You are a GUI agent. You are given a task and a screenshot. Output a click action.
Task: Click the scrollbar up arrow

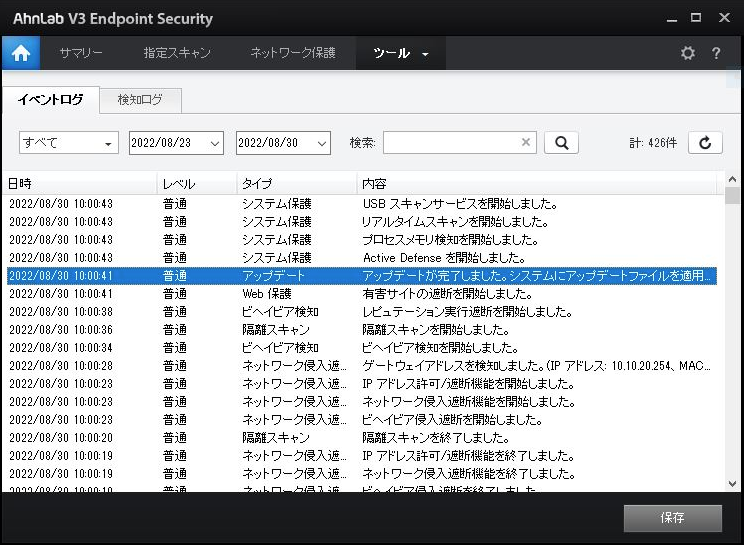pos(732,179)
